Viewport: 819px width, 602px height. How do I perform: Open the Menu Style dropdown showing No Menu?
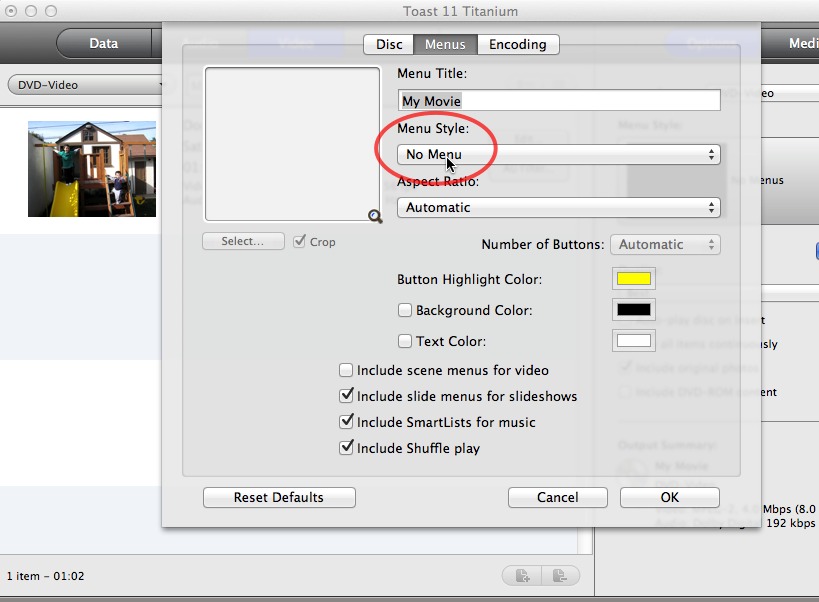point(559,155)
